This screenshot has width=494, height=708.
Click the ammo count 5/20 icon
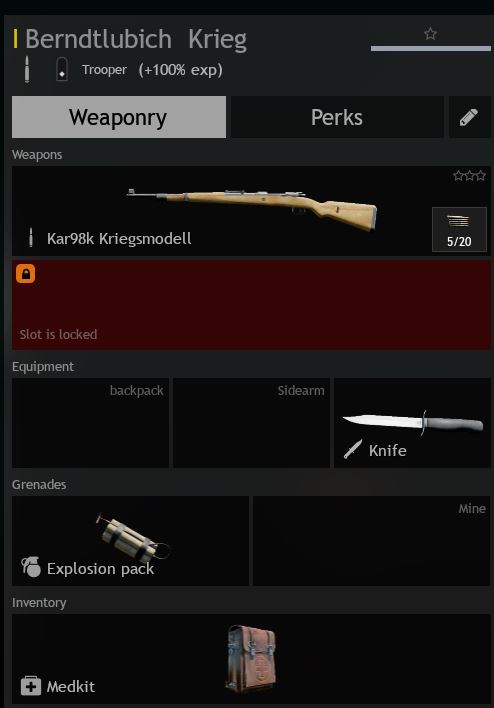click(459, 229)
